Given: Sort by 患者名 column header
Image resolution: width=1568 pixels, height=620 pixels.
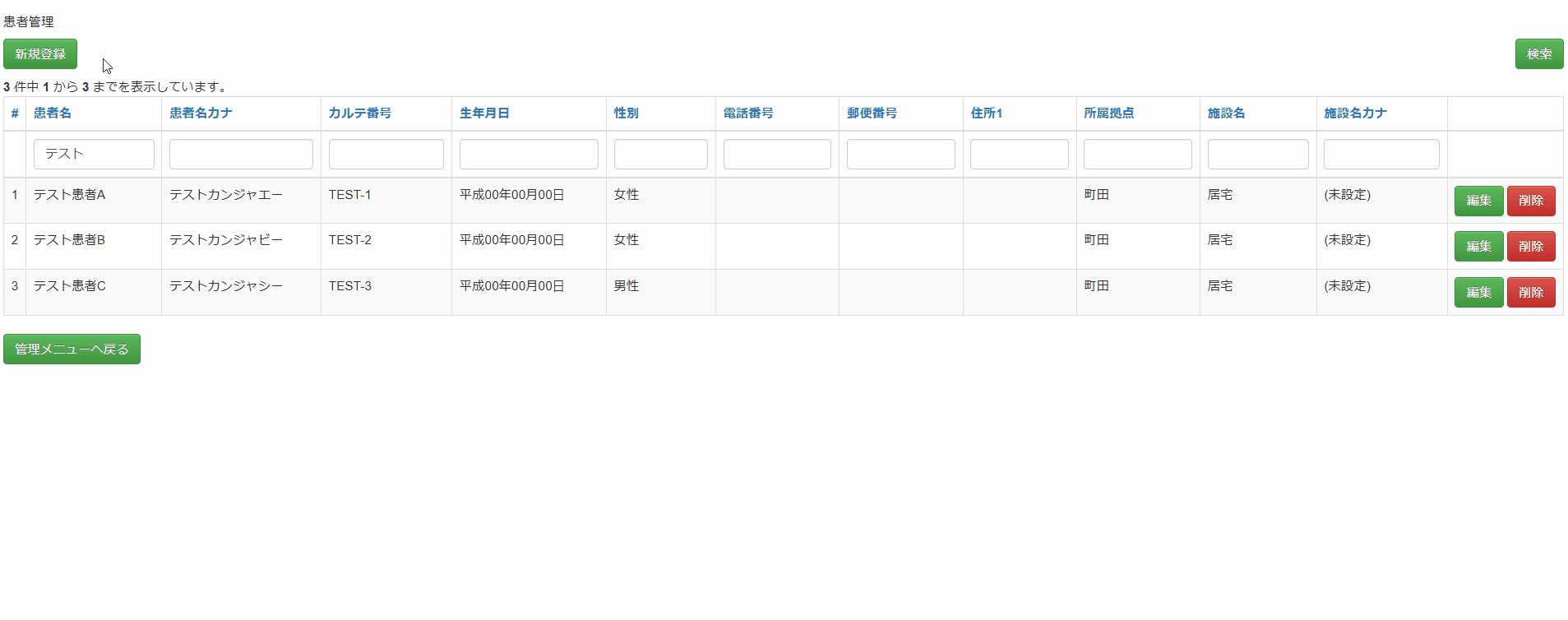Looking at the screenshot, I should [x=53, y=113].
